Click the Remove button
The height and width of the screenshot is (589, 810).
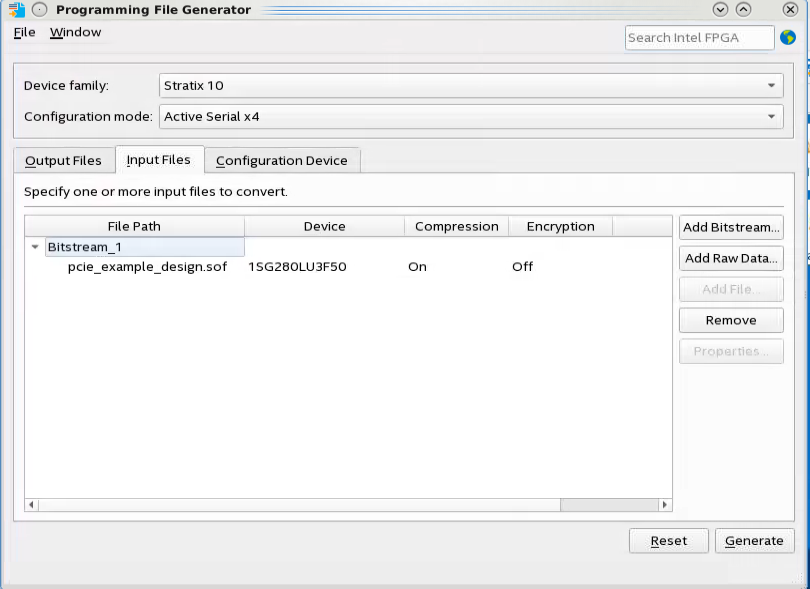click(731, 320)
